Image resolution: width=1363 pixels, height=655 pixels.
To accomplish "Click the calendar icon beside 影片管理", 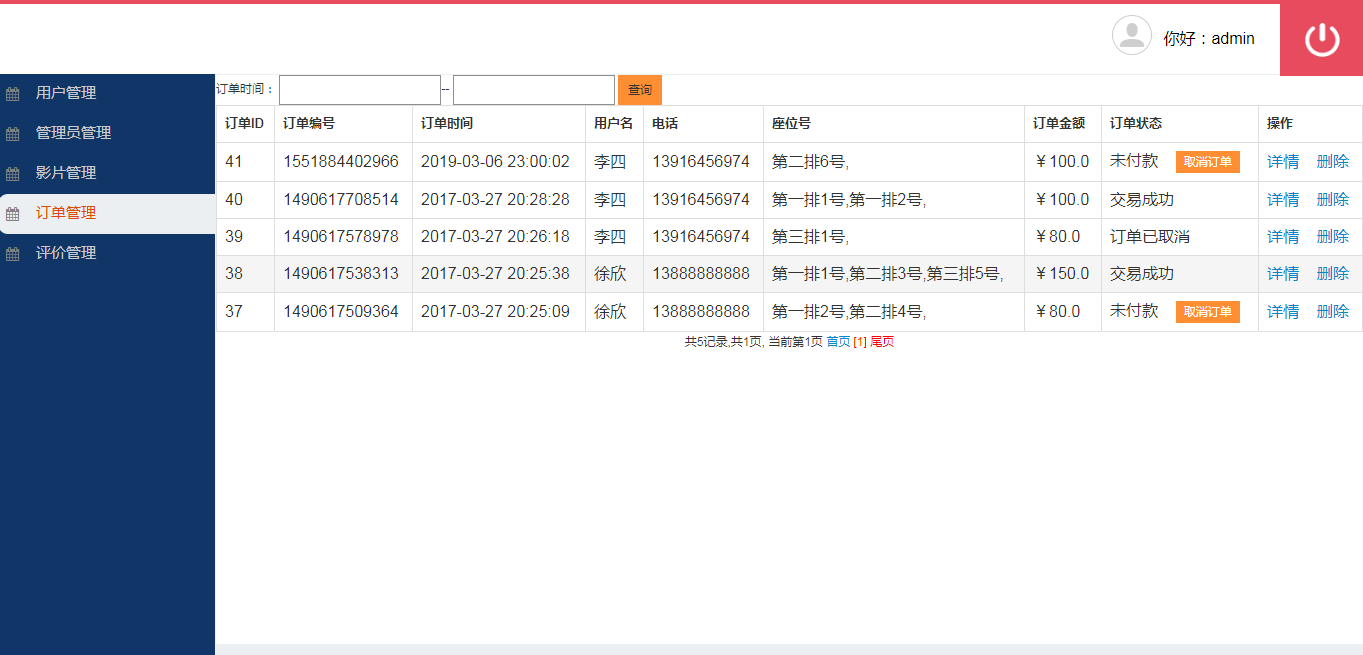I will (13, 172).
